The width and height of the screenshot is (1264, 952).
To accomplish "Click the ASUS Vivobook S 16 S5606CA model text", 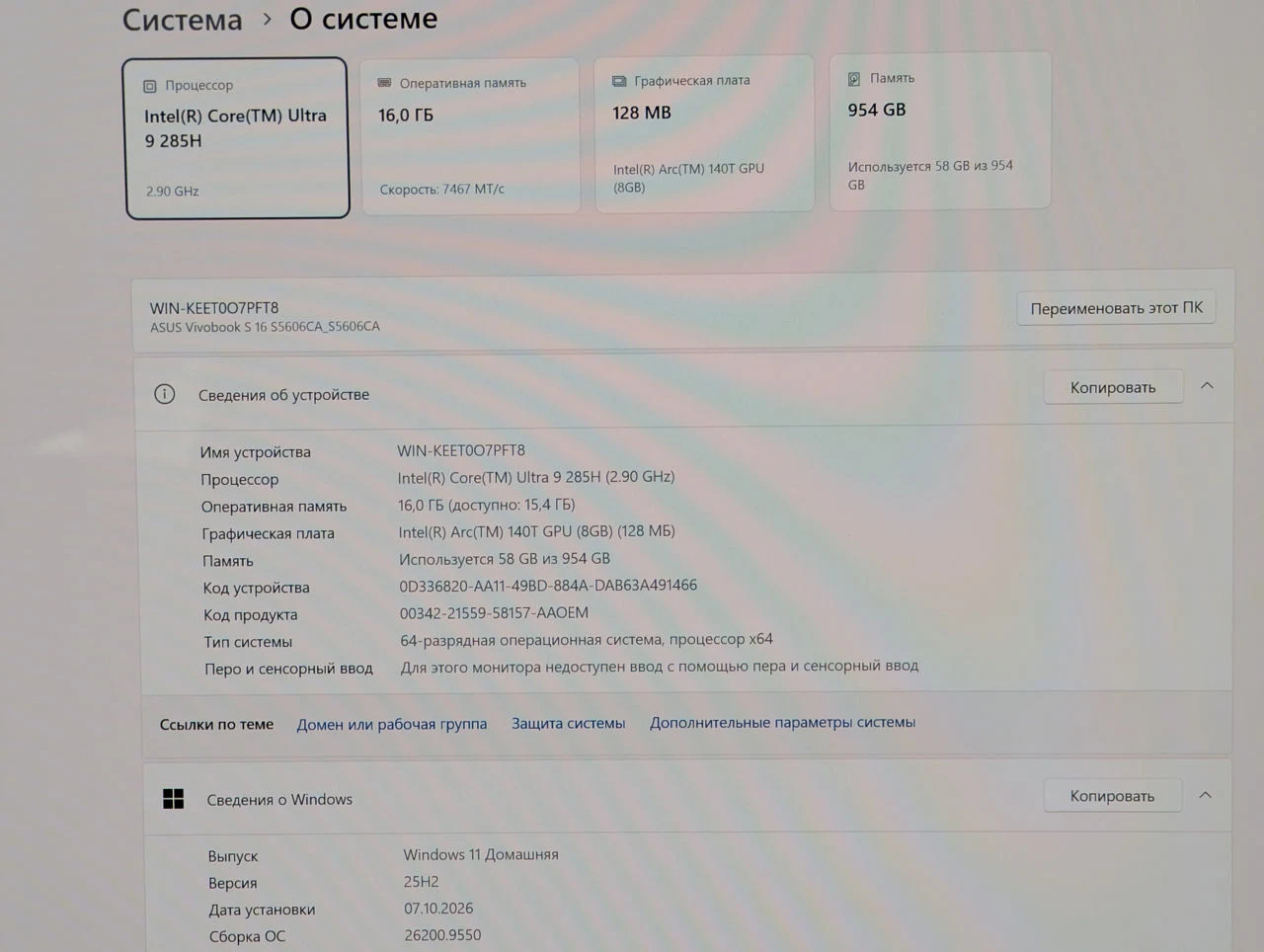I will (x=265, y=327).
